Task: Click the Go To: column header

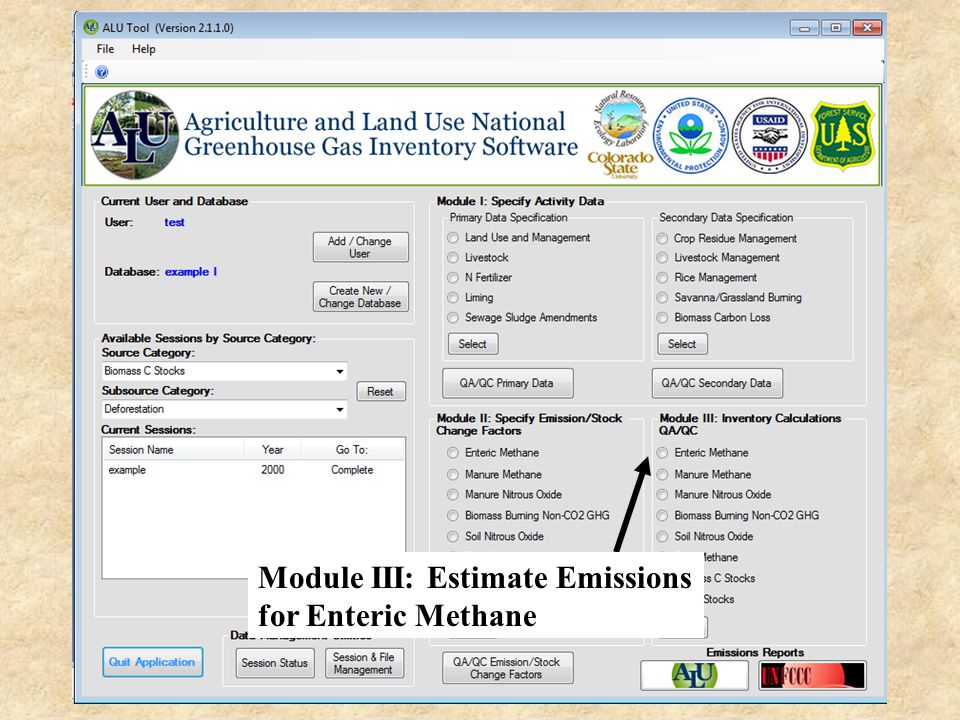Action: click(x=352, y=450)
